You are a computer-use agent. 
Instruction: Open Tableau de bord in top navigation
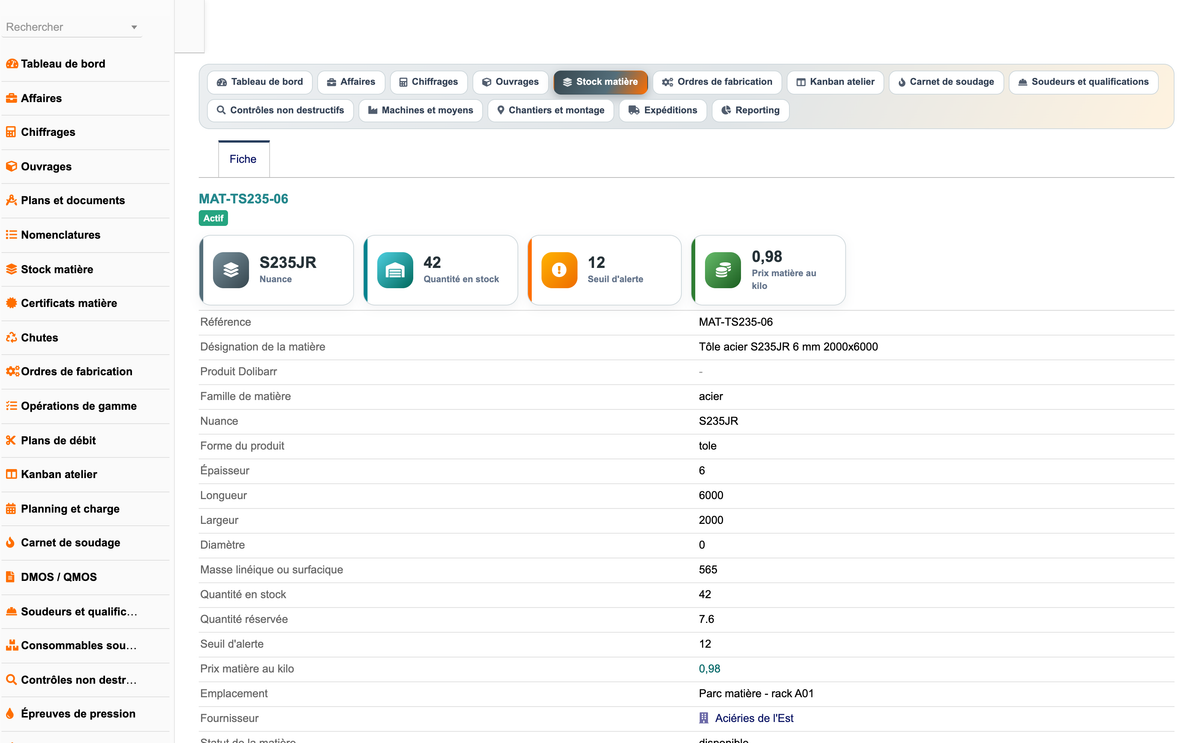point(260,82)
